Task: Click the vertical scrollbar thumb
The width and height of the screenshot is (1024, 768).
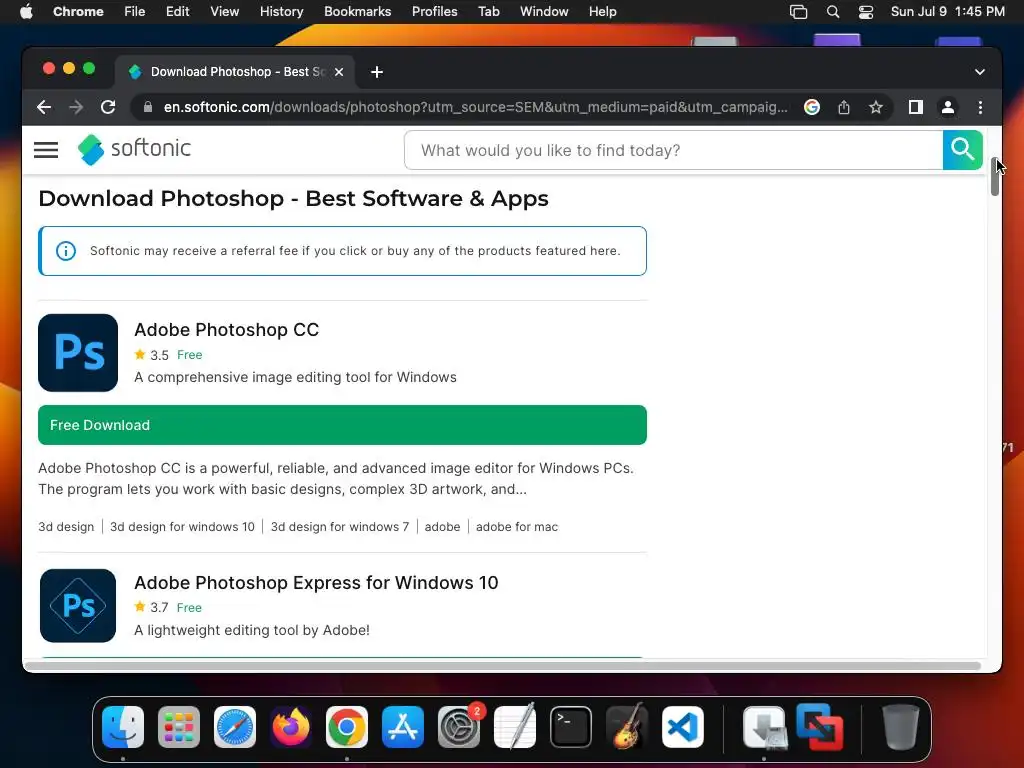Action: [x=995, y=176]
